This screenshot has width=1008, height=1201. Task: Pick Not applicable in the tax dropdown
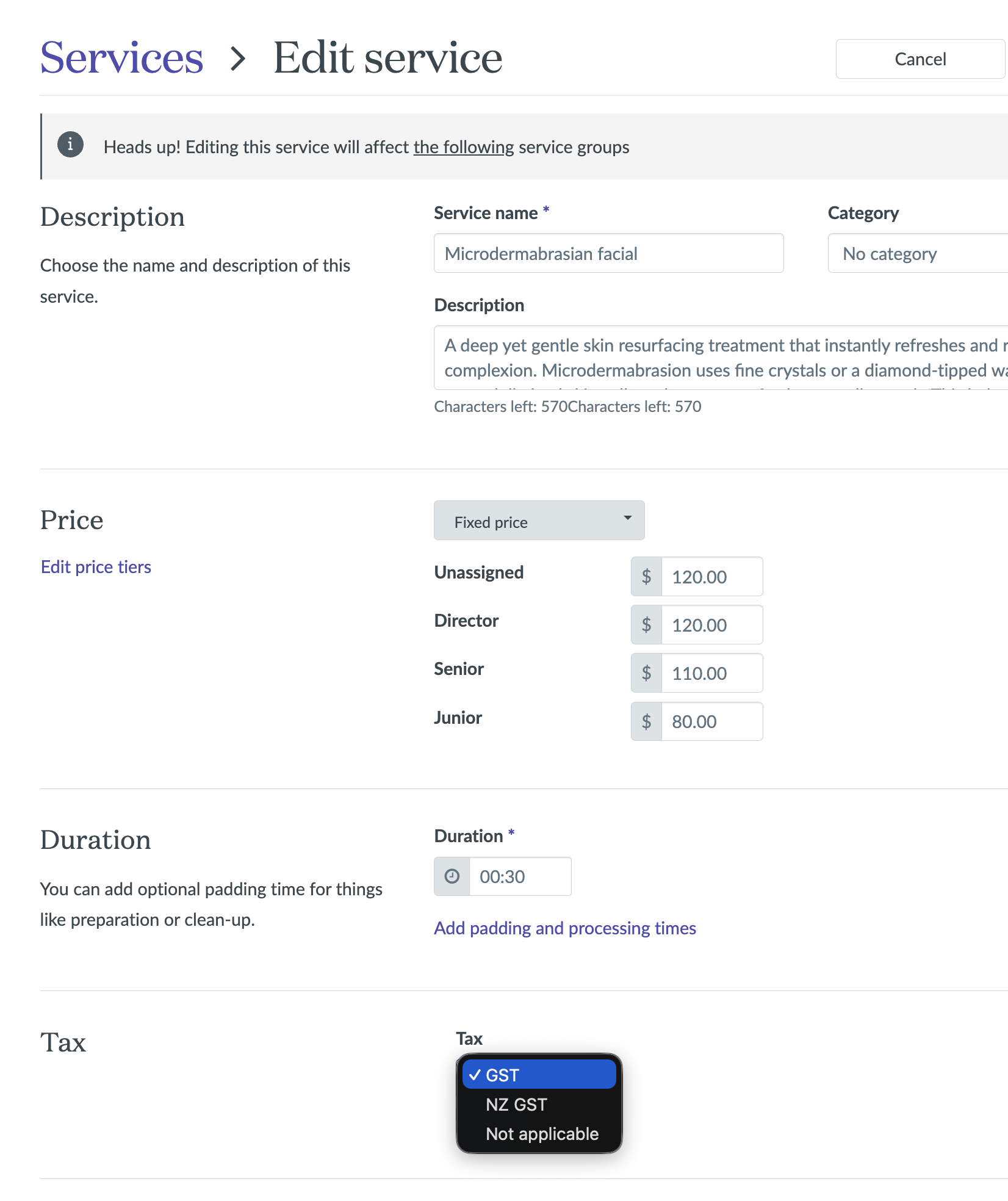tap(542, 1134)
